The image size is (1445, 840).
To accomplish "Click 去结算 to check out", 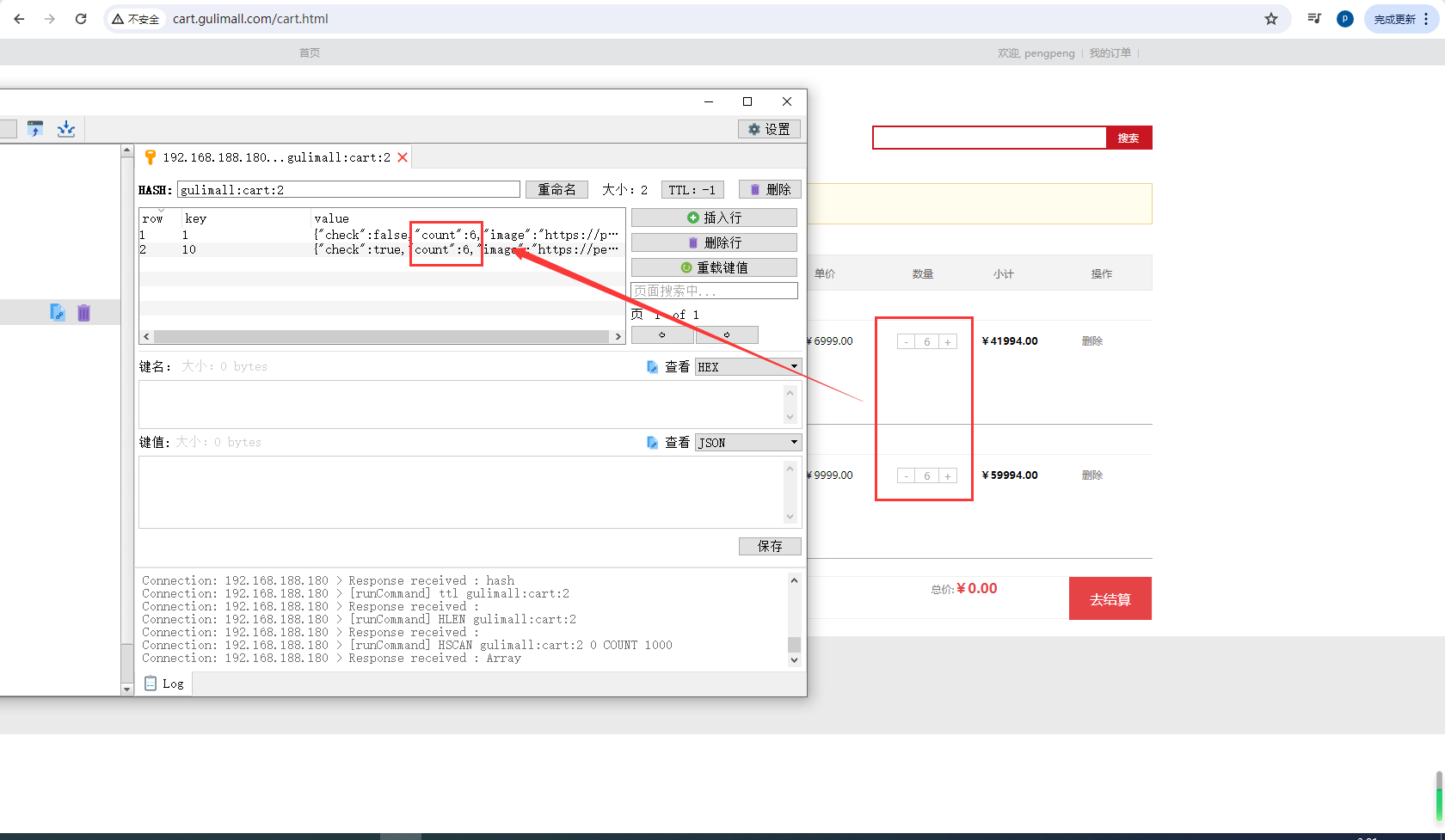I will (1110, 598).
